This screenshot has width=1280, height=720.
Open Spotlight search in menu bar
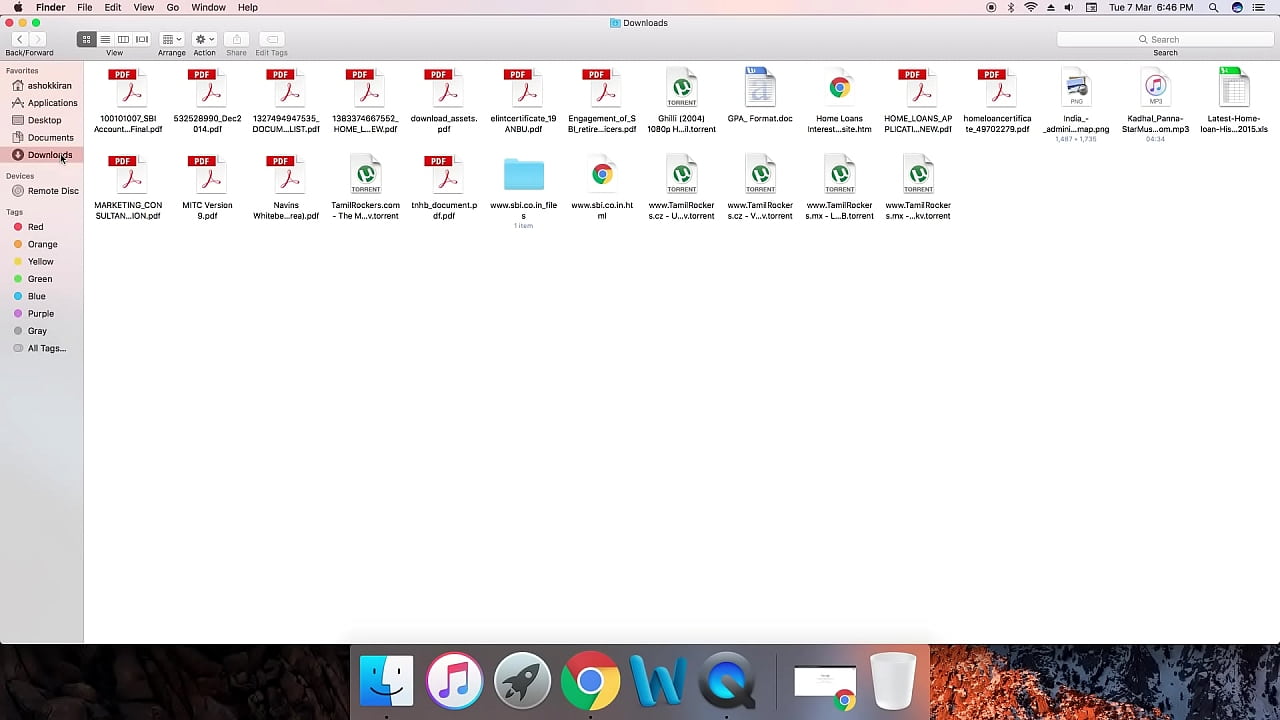tap(1213, 7)
